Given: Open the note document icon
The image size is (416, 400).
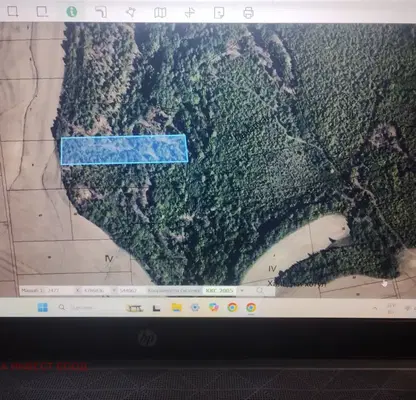Looking at the screenshot, I should point(219,13).
